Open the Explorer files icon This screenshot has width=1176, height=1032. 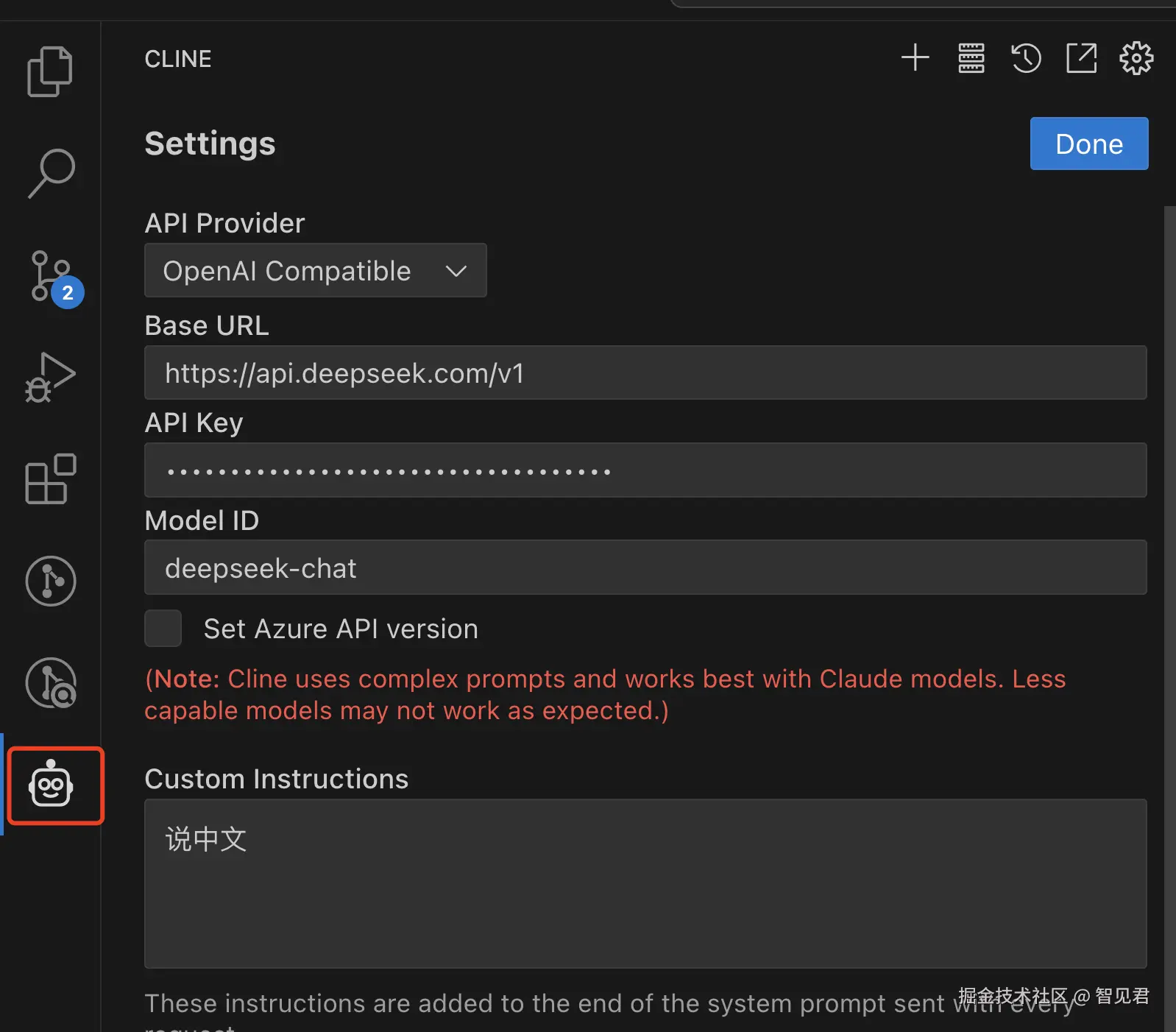(50, 71)
